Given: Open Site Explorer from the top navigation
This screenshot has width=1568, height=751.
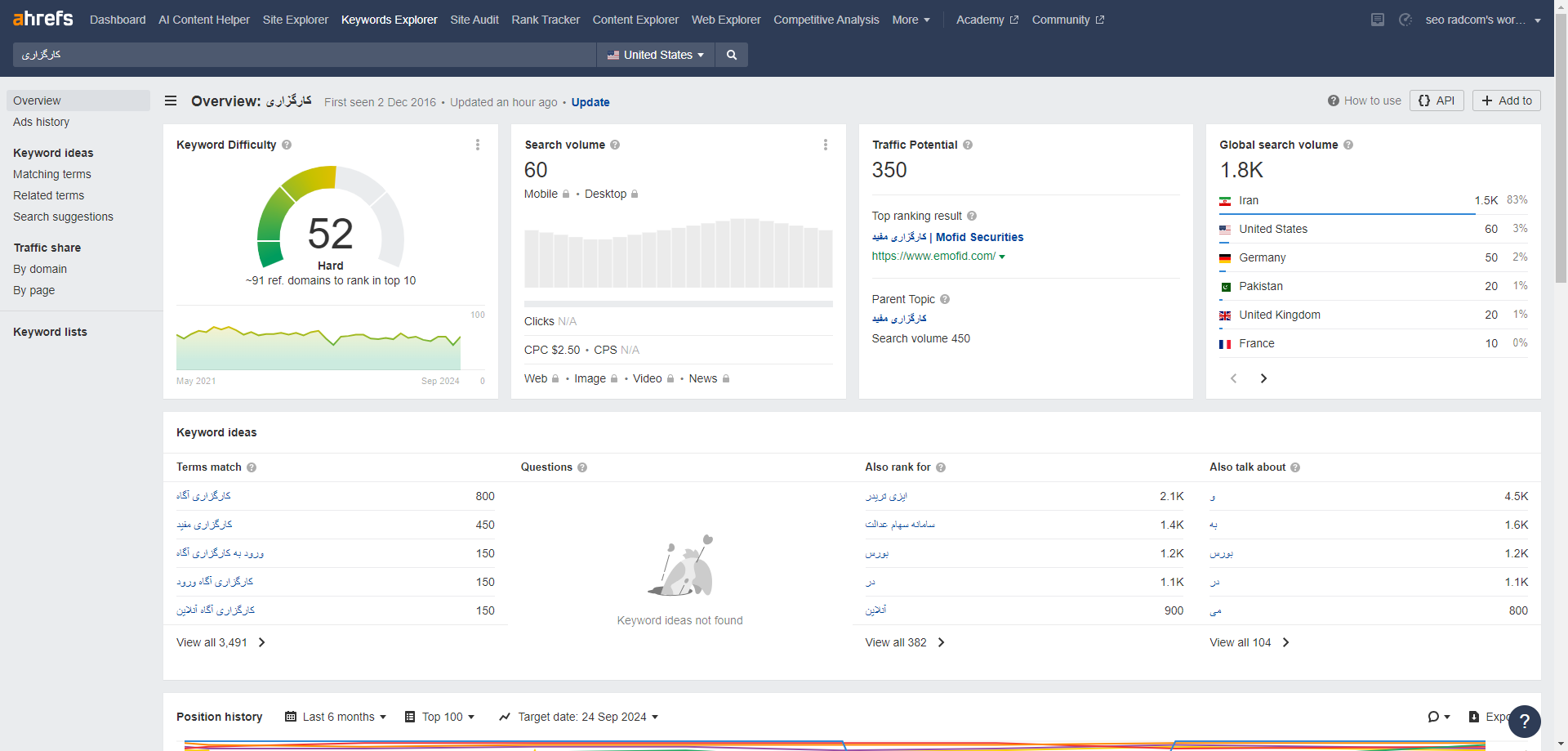Looking at the screenshot, I should tap(294, 20).
